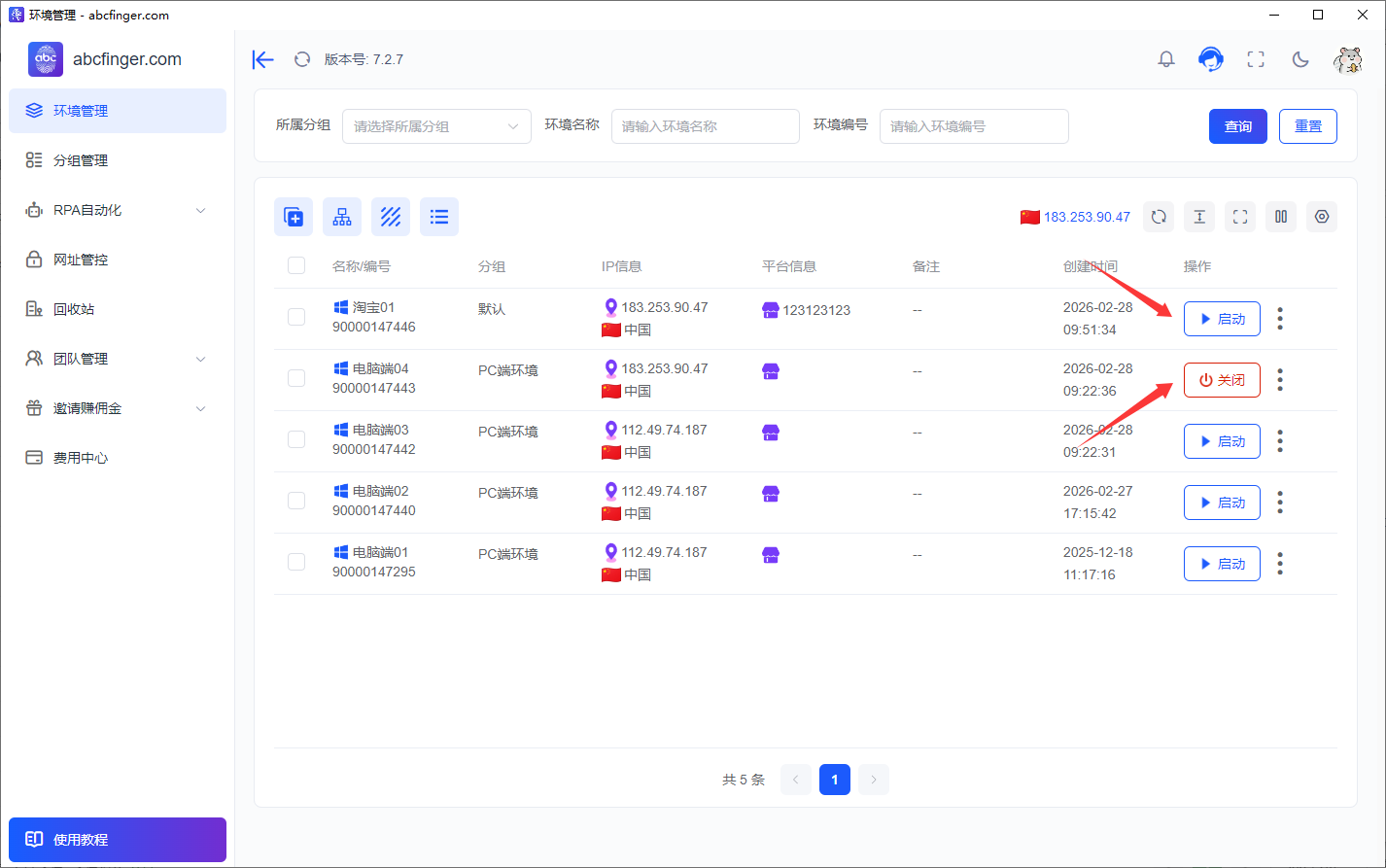This screenshot has width=1386, height=868.
Task: Open the 所属分组 dropdown
Action: coord(436,126)
